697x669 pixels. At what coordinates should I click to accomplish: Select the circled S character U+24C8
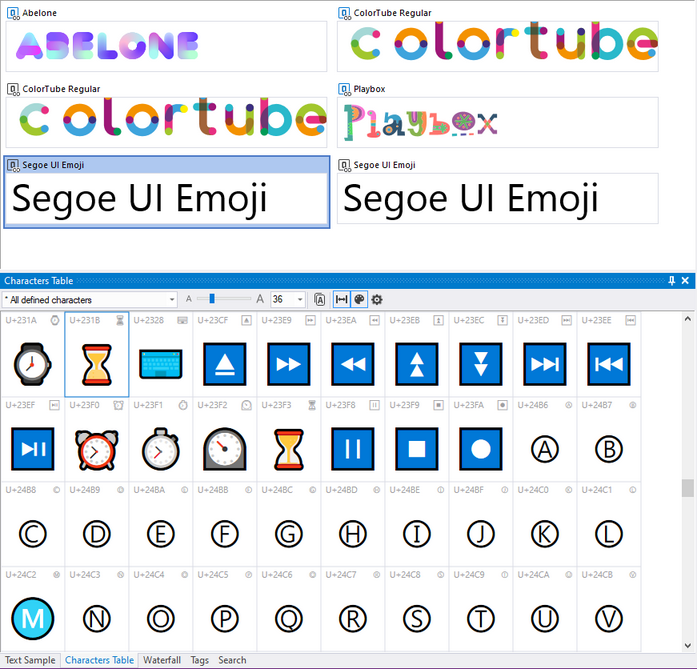point(417,609)
